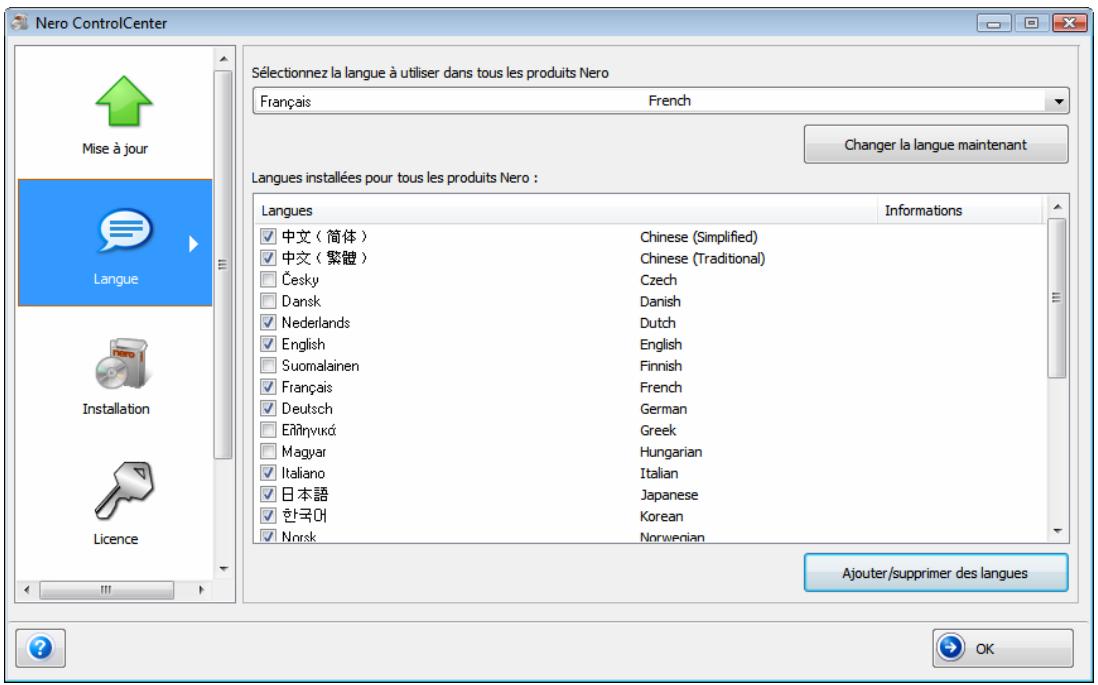Click the Greek label in list
Image resolution: width=1098 pixels, height=685 pixels.
click(658, 430)
